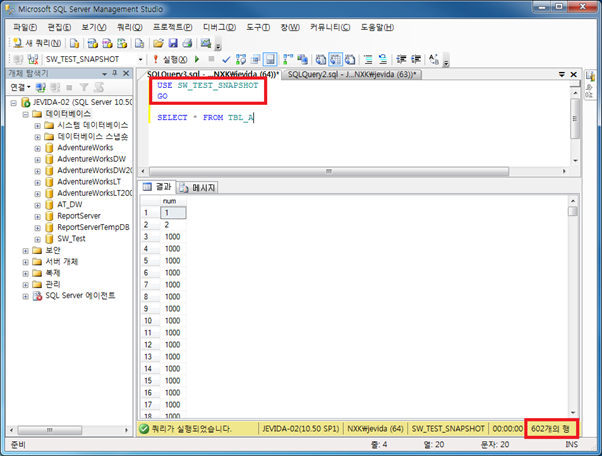Expand the SW_Test database node

37,240
